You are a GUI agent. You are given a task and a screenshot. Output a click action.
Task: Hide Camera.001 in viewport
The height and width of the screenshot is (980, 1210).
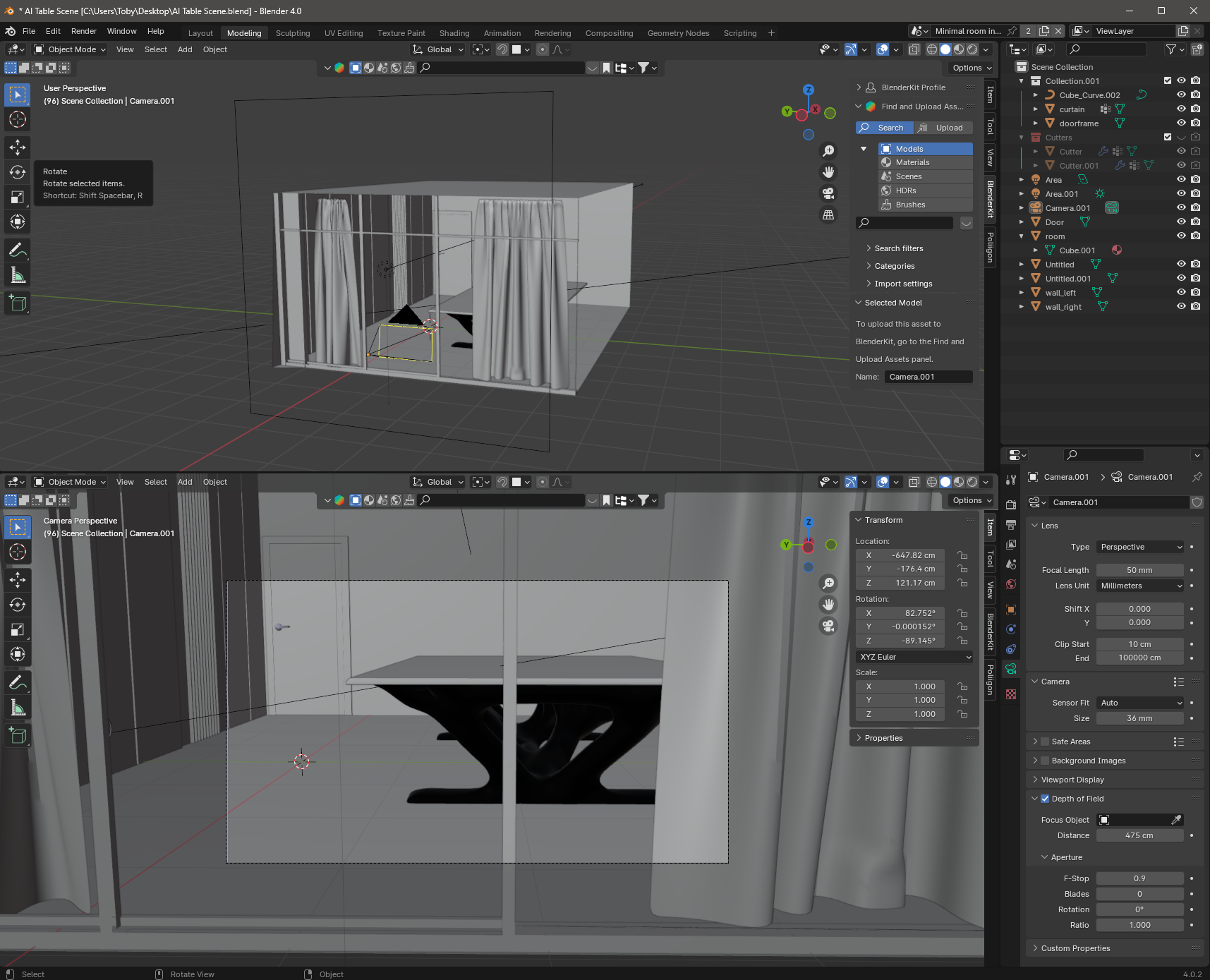pyautogui.click(x=1181, y=207)
